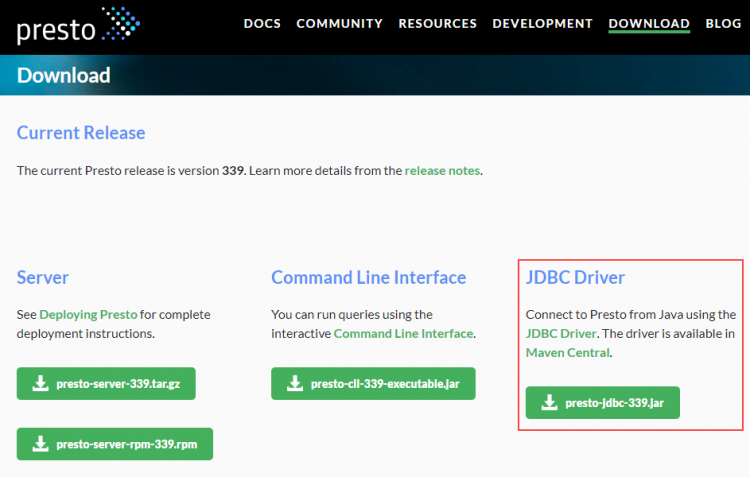This screenshot has height=477, width=750.
Task: Click the download arrow icon on presto-cli-339-executable.jar
Action: pos(295,383)
